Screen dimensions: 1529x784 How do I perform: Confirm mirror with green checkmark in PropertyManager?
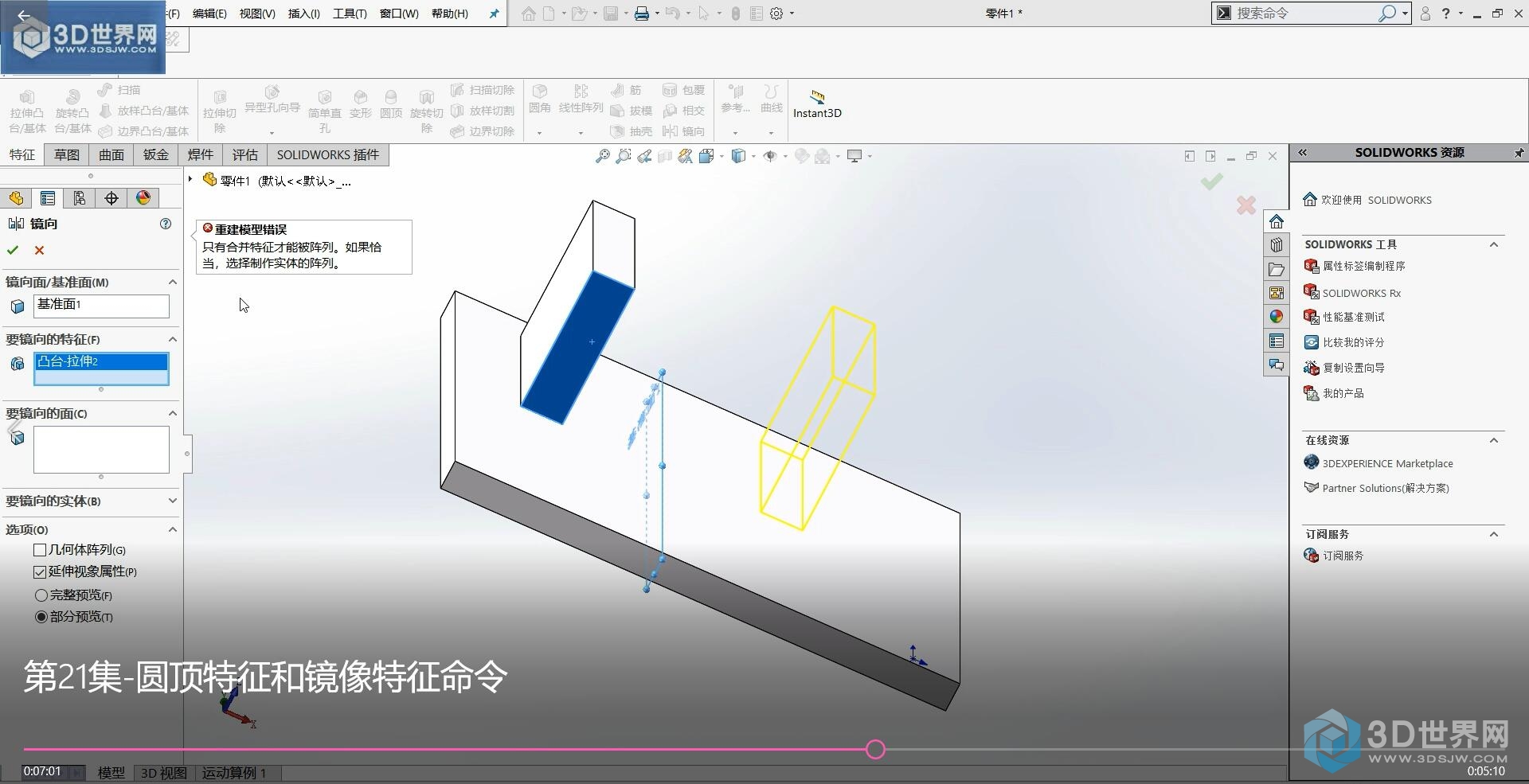tap(13, 250)
